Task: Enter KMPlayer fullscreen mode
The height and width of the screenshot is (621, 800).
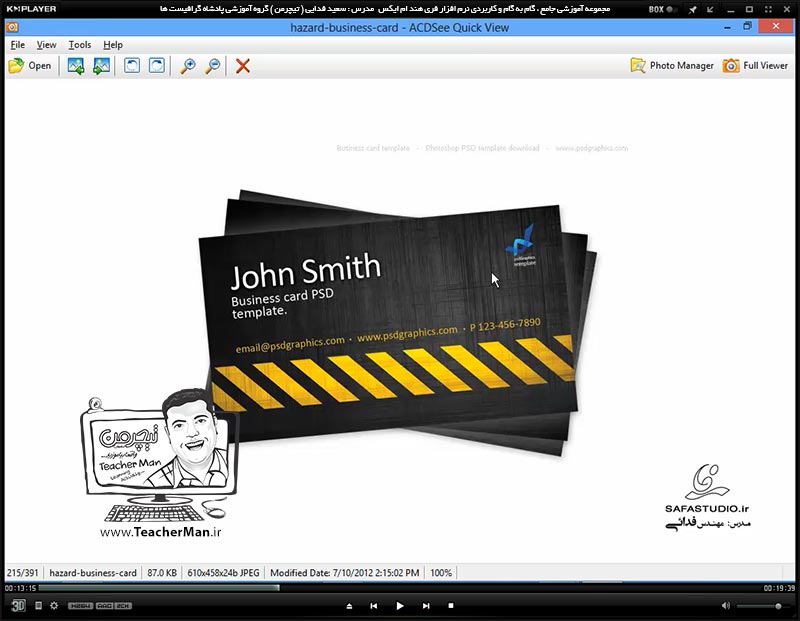Action: (x=768, y=9)
